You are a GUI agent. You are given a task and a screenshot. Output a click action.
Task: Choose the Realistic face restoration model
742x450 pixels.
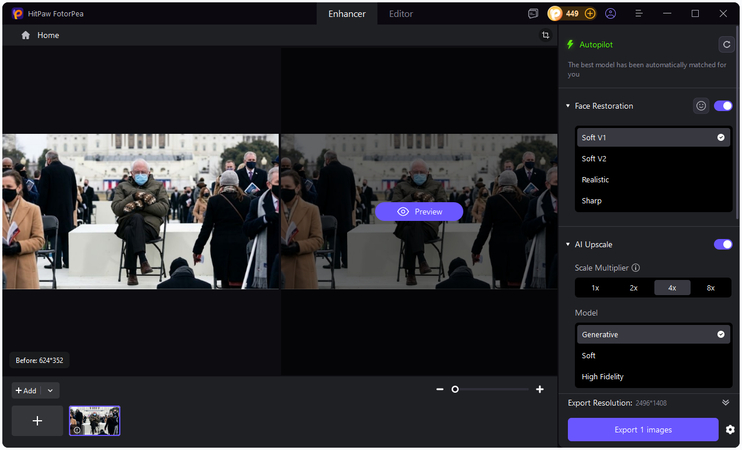click(596, 180)
